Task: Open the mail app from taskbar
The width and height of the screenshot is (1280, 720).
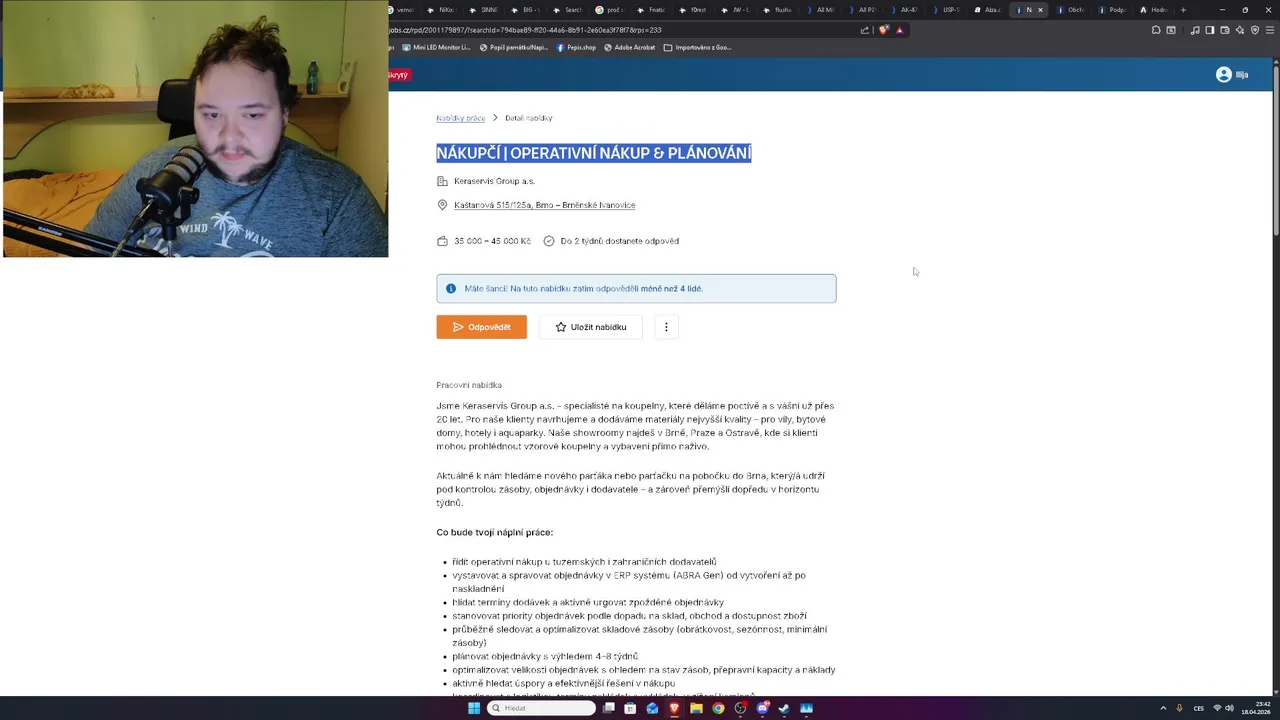Action: click(x=652, y=708)
